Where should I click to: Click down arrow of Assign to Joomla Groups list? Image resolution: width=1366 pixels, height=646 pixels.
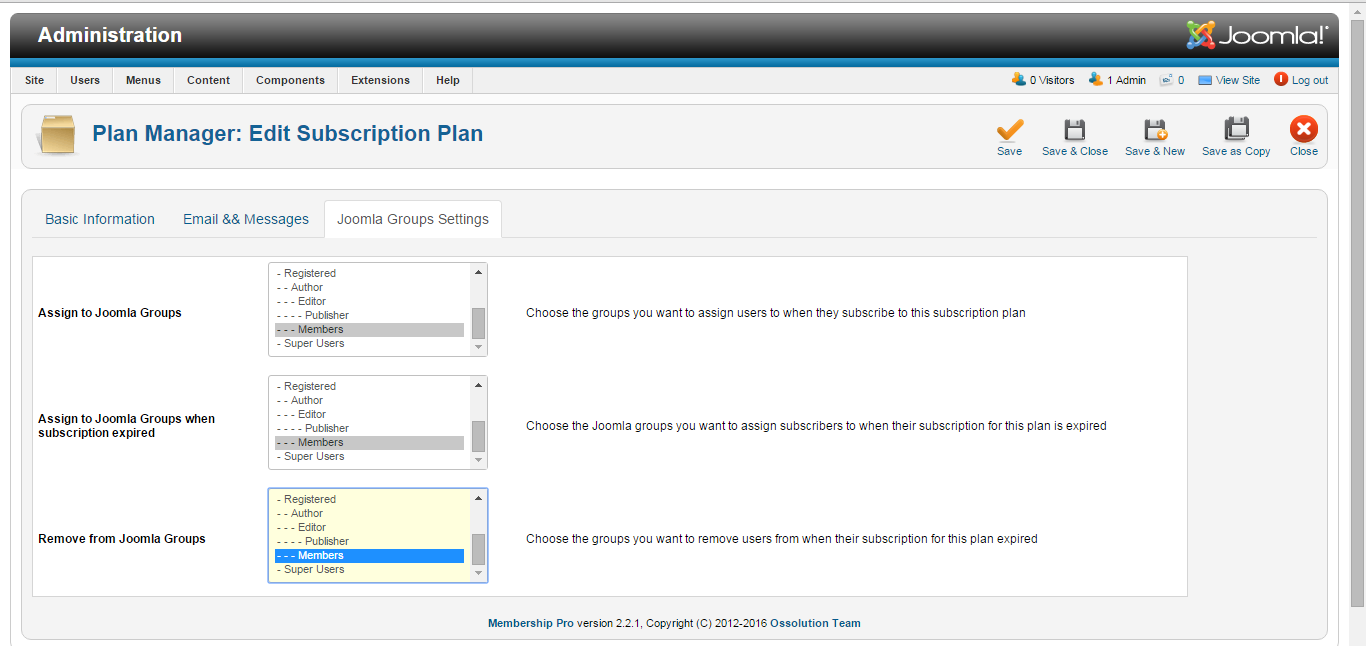point(478,347)
